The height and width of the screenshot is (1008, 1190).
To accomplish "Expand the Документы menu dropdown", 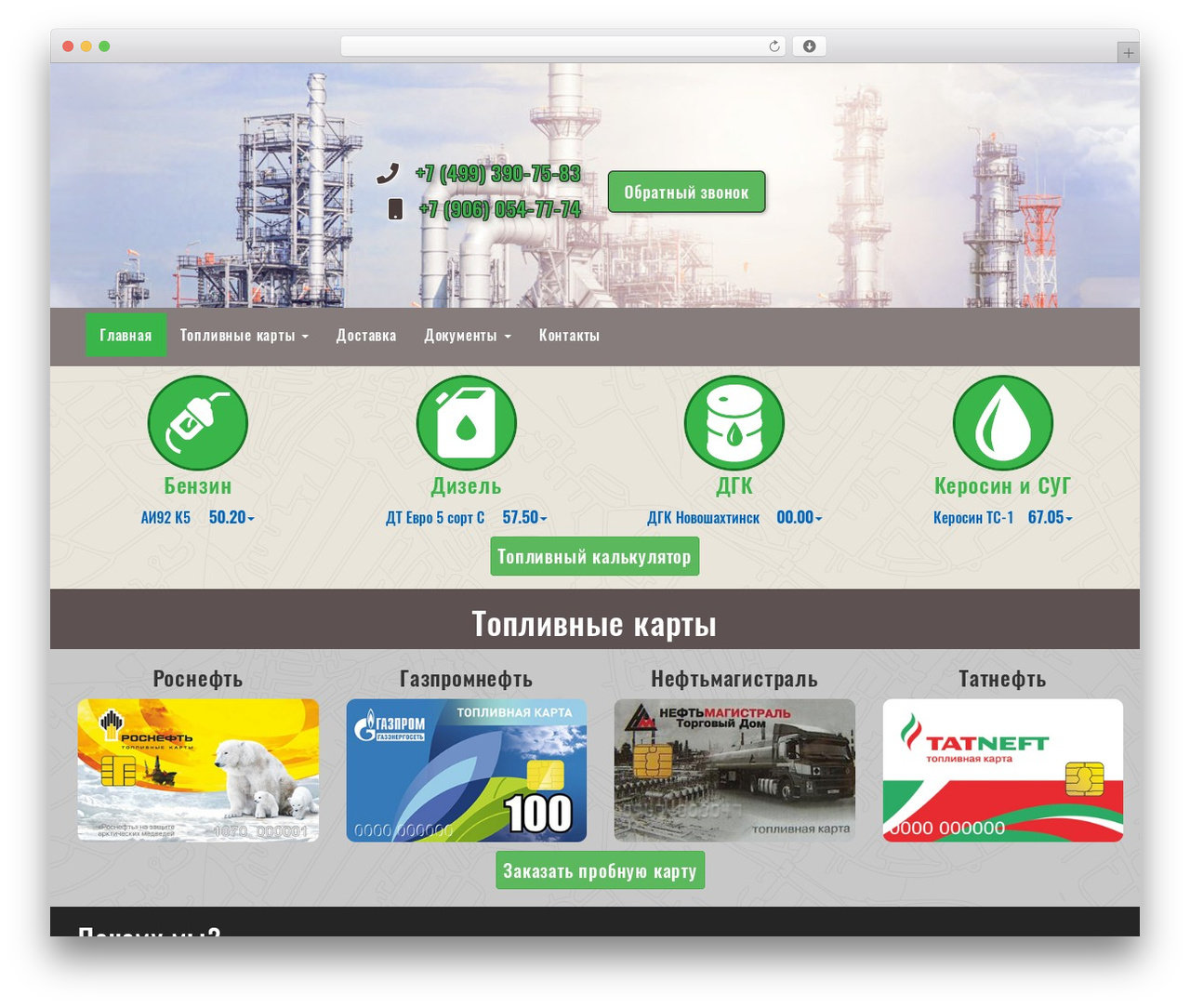I will click(x=468, y=336).
